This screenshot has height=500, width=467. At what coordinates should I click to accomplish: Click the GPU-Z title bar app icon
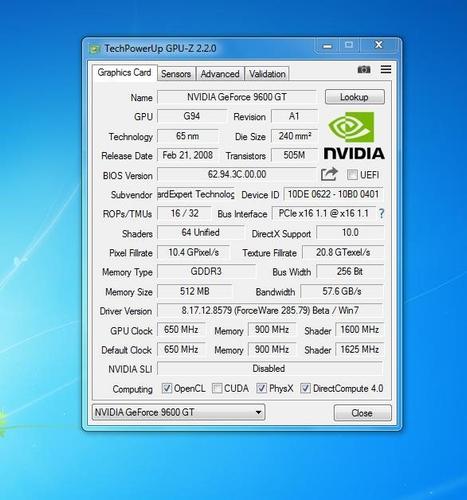click(x=95, y=49)
